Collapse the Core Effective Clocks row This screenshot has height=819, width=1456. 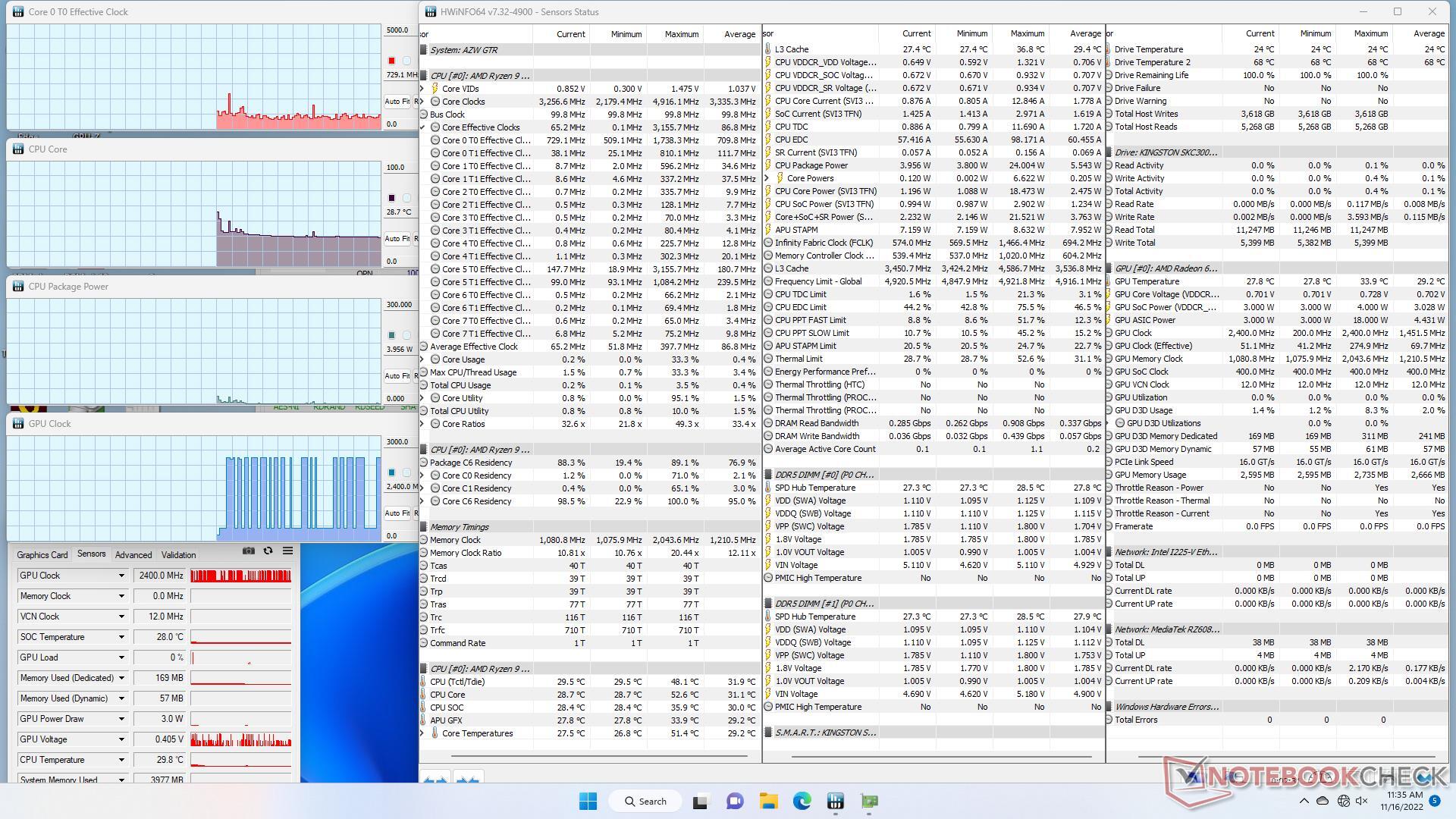pyautogui.click(x=423, y=127)
